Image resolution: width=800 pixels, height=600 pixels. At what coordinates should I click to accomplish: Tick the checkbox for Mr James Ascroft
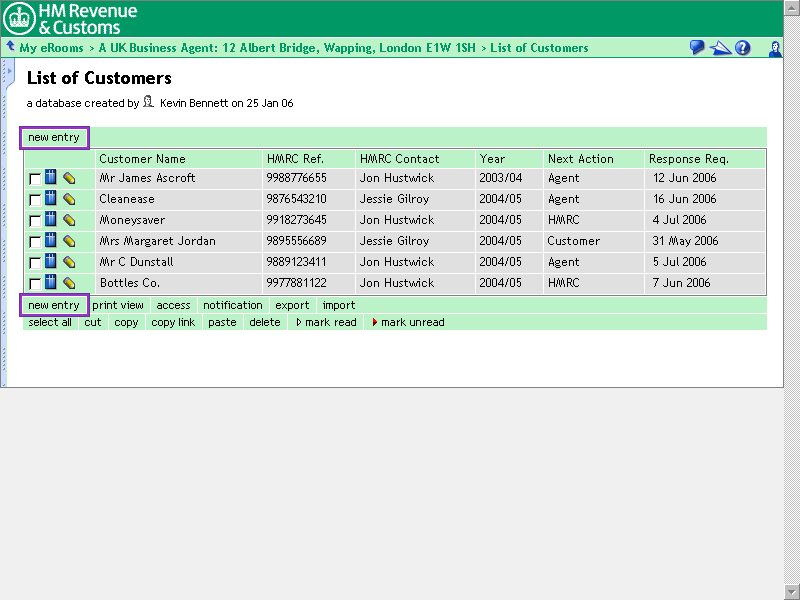(35, 179)
